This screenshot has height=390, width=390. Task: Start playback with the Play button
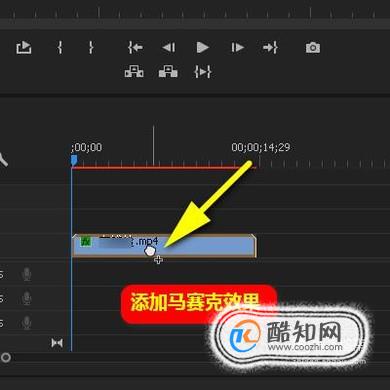[x=202, y=48]
